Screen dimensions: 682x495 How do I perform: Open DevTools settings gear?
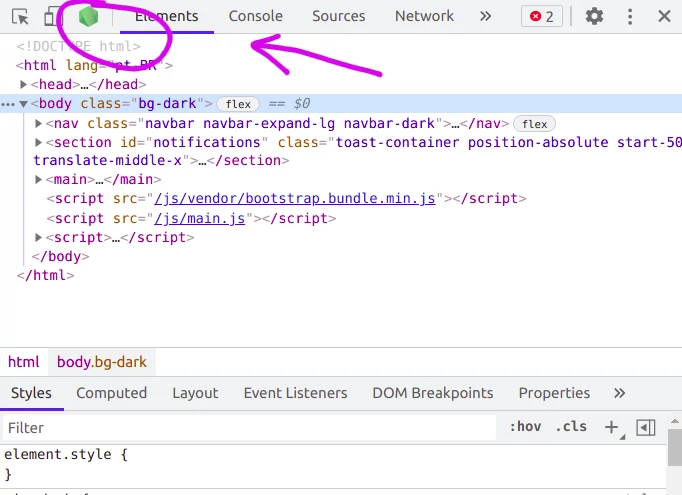(594, 17)
